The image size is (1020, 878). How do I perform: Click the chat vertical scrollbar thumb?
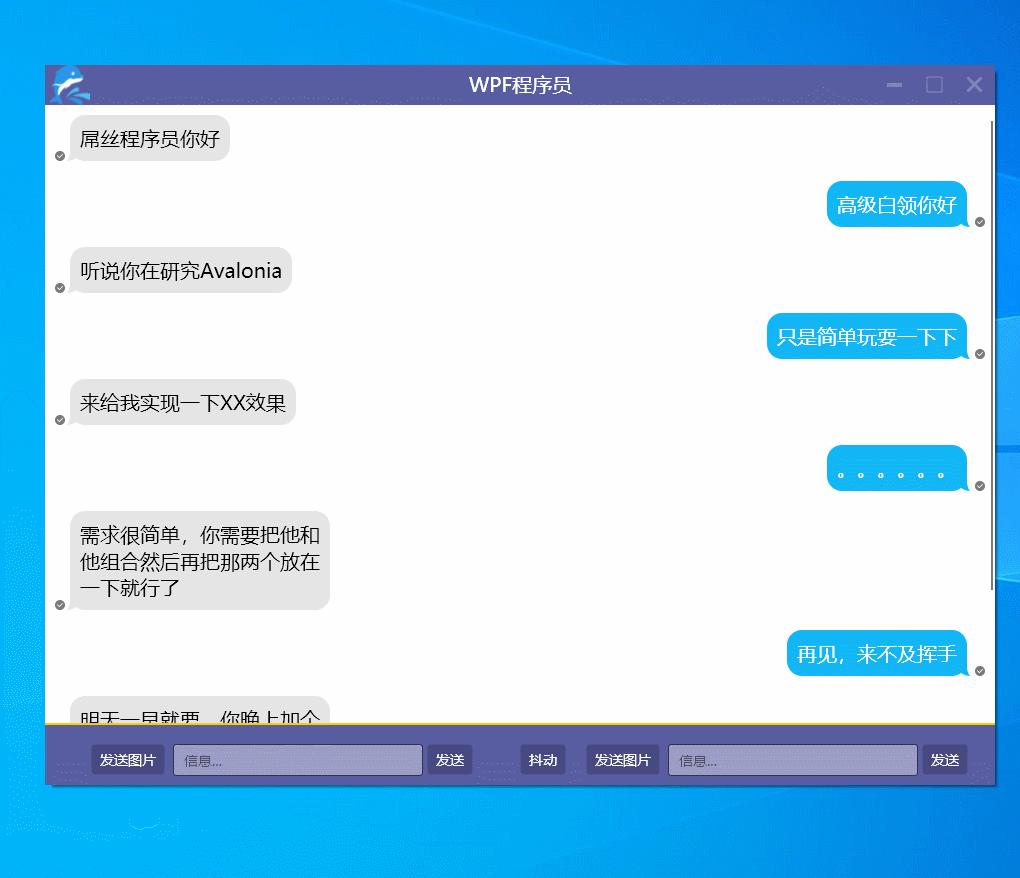(x=991, y=355)
